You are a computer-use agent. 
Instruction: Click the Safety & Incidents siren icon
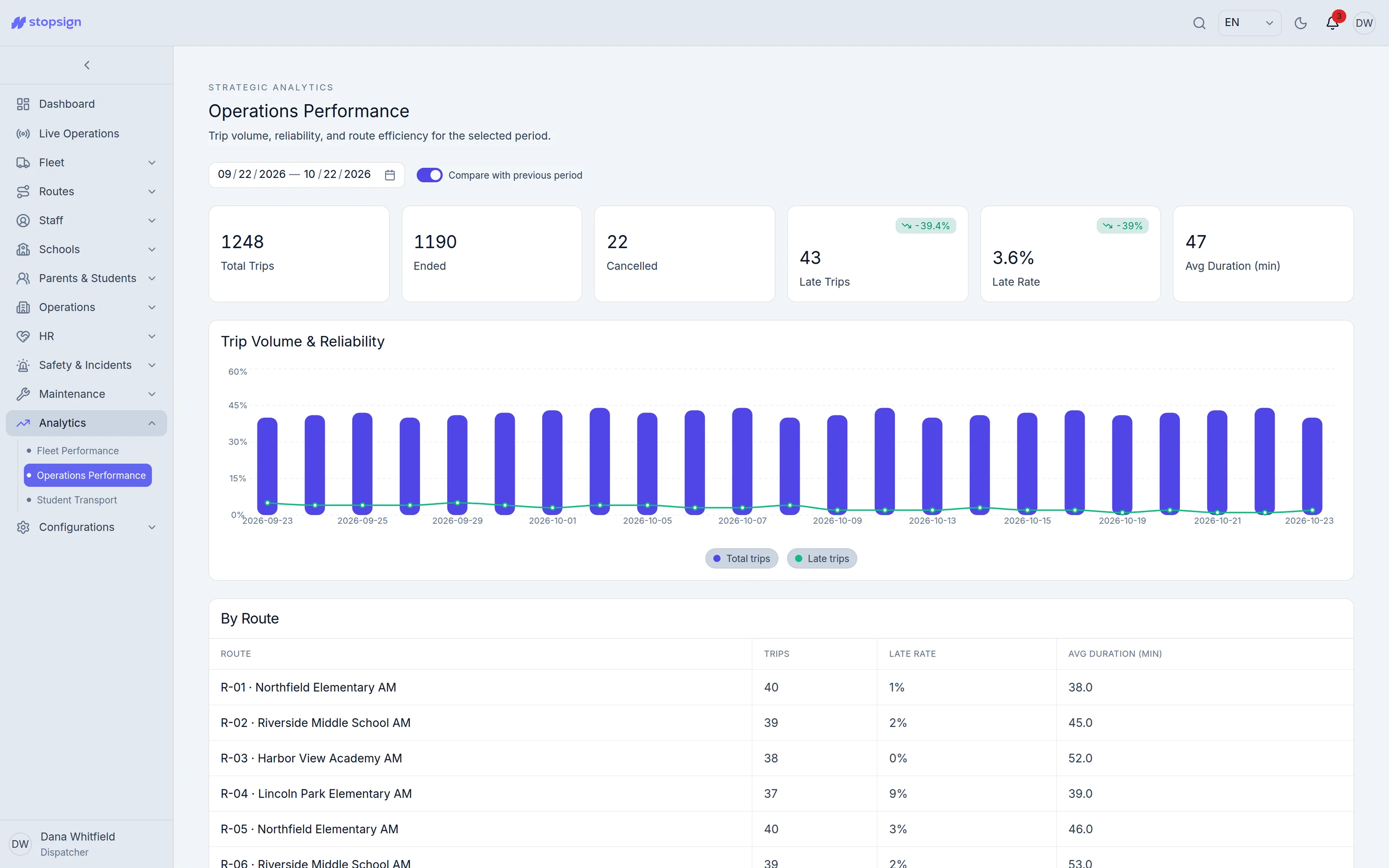[x=23, y=365]
